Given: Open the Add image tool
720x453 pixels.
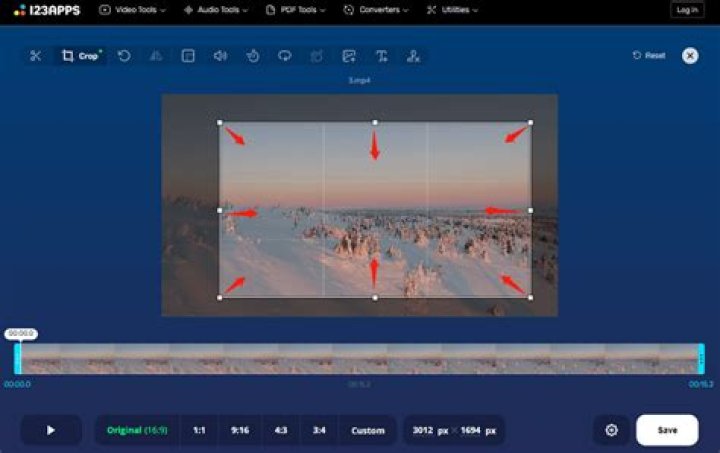Looking at the screenshot, I should tap(349, 56).
